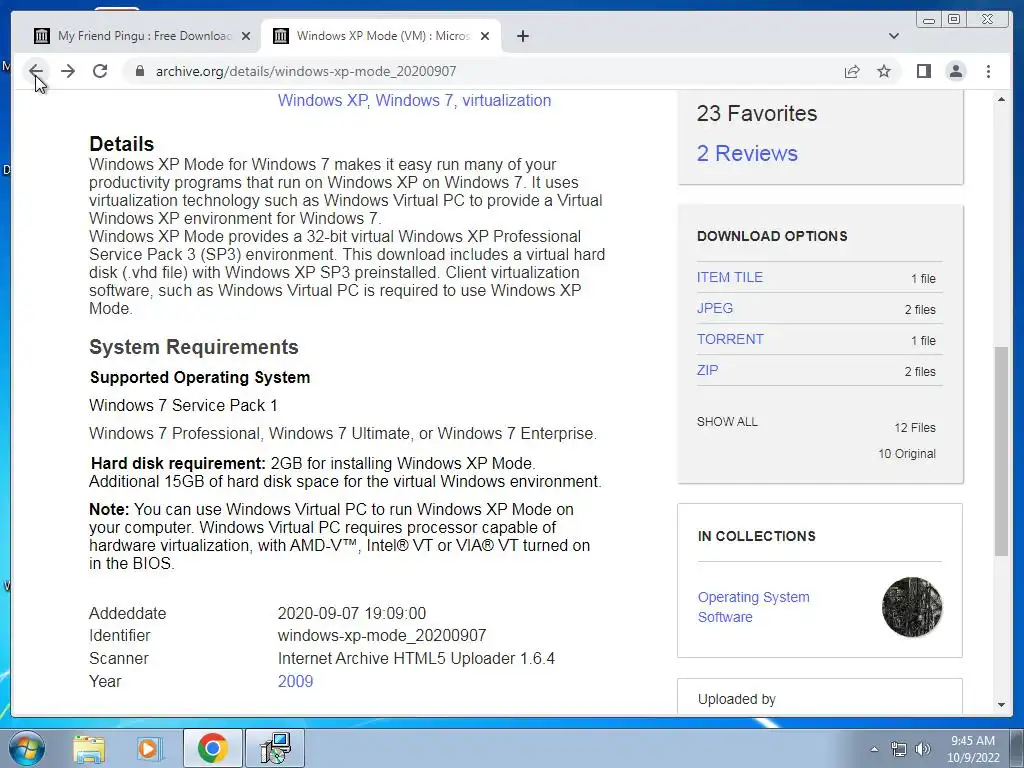Expand the tab search chevron
Image resolution: width=1024 pixels, height=768 pixels.
coord(894,36)
